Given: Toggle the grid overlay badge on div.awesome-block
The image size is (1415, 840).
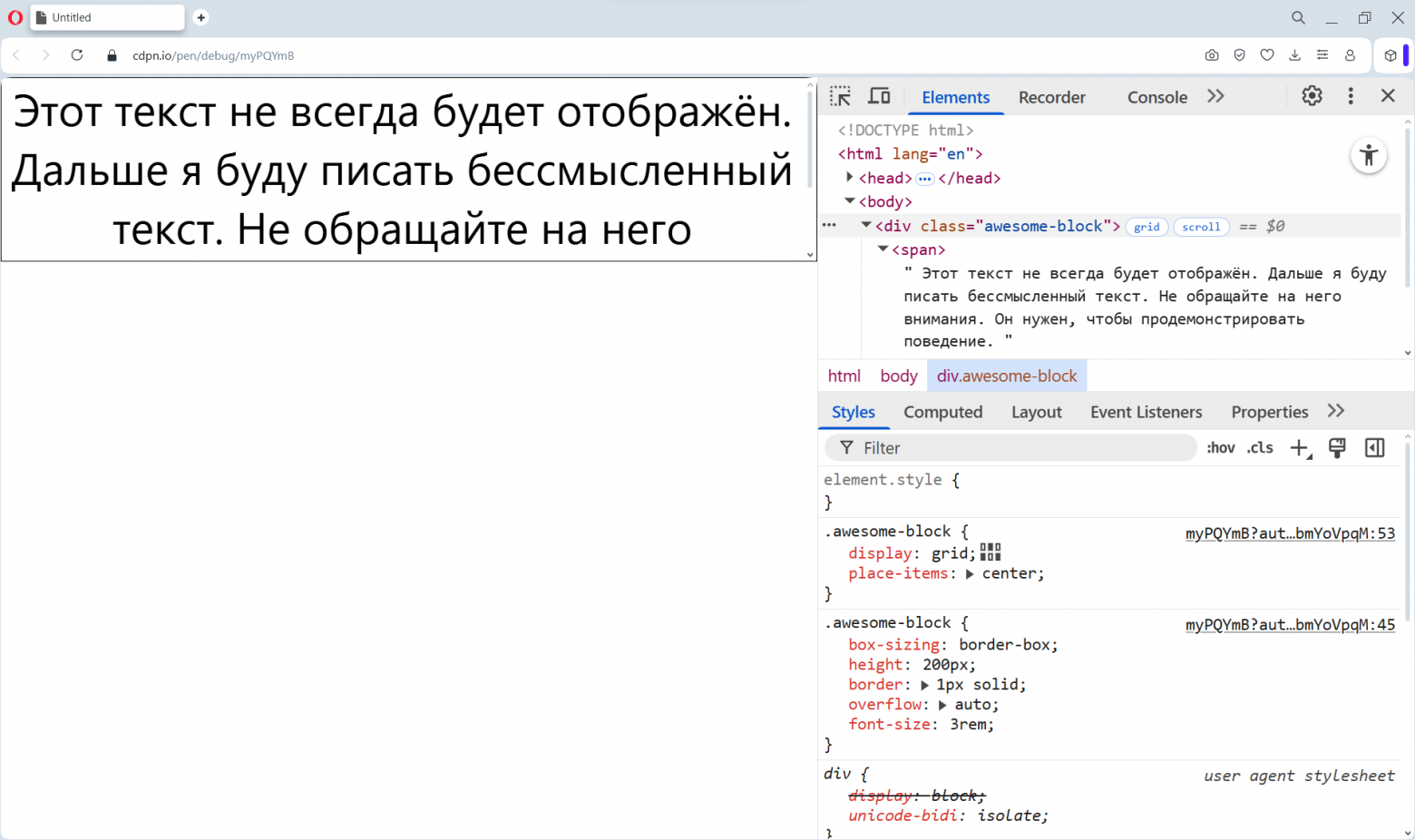Looking at the screenshot, I should [x=1147, y=227].
